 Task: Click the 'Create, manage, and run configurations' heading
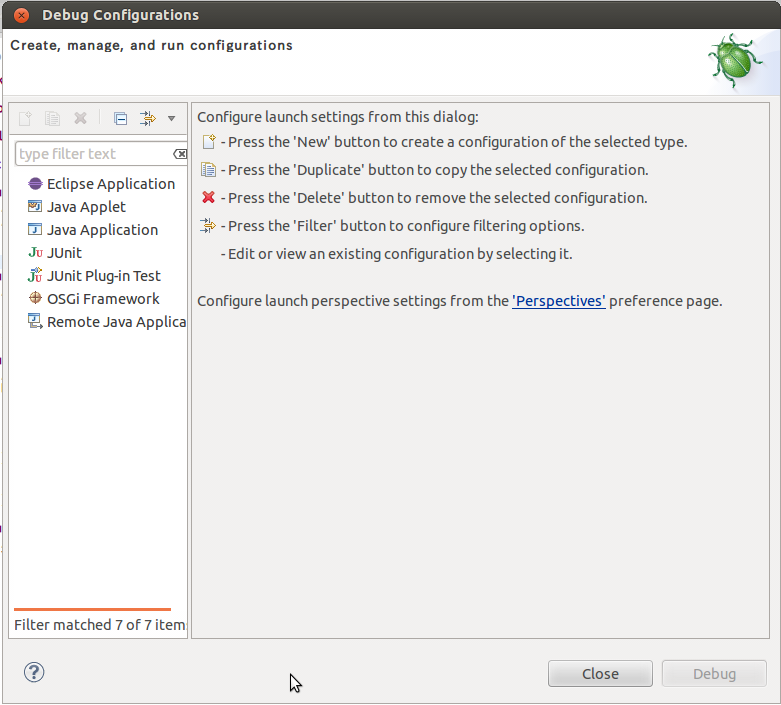point(151,45)
